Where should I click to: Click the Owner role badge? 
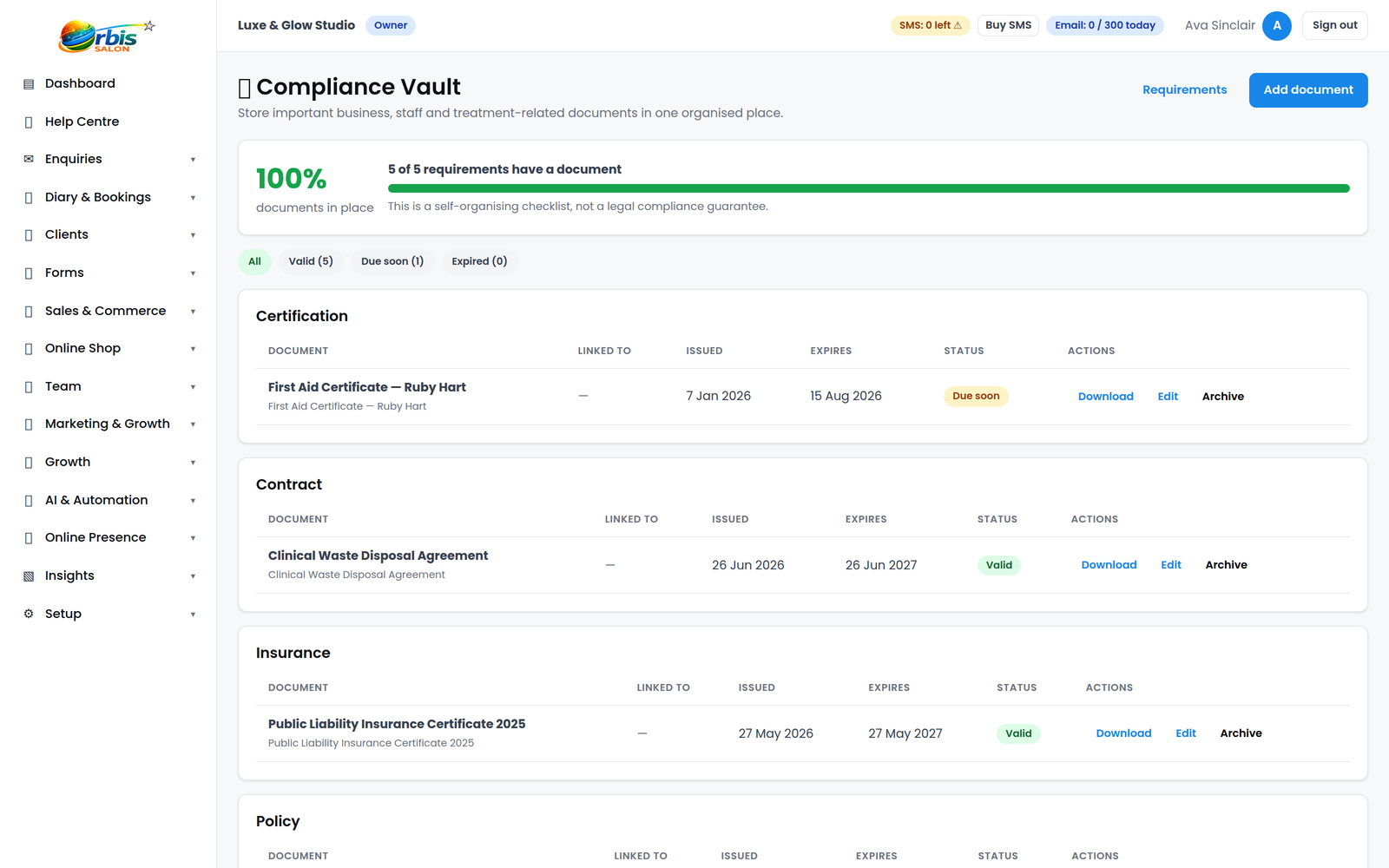coord(391,25)
